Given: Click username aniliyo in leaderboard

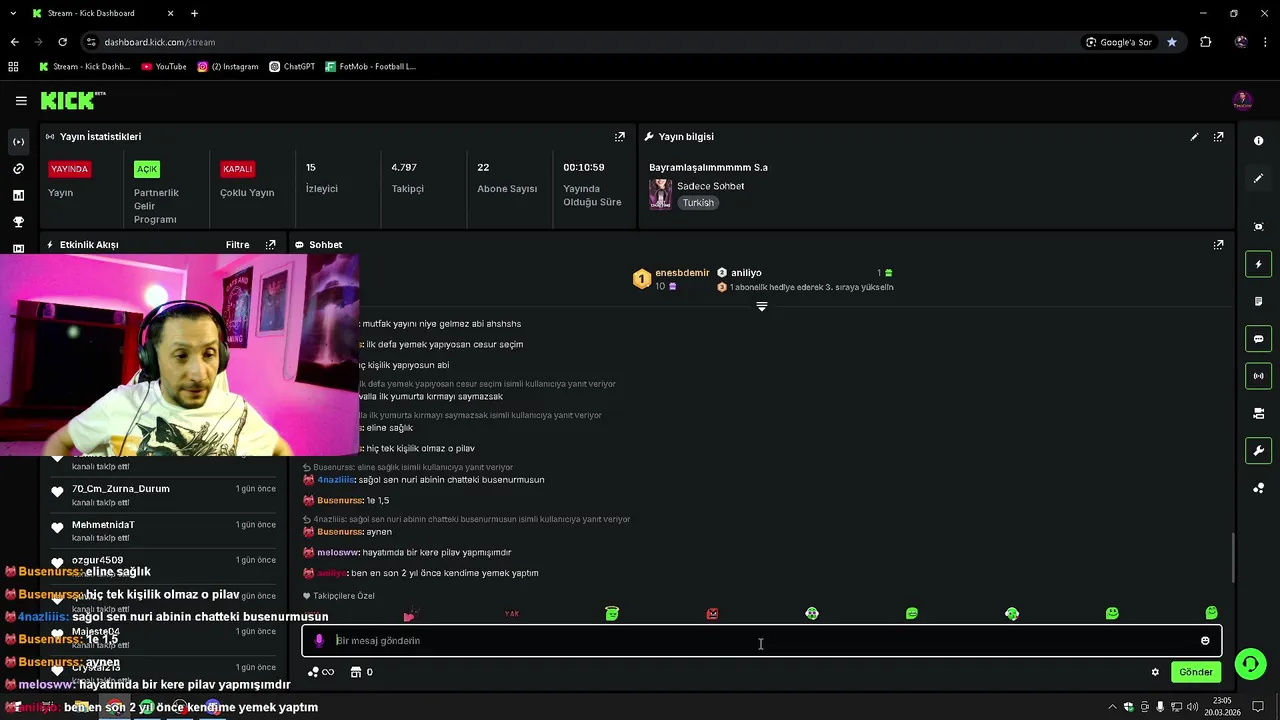Looking at the screenshot, I should coord(746,273).
